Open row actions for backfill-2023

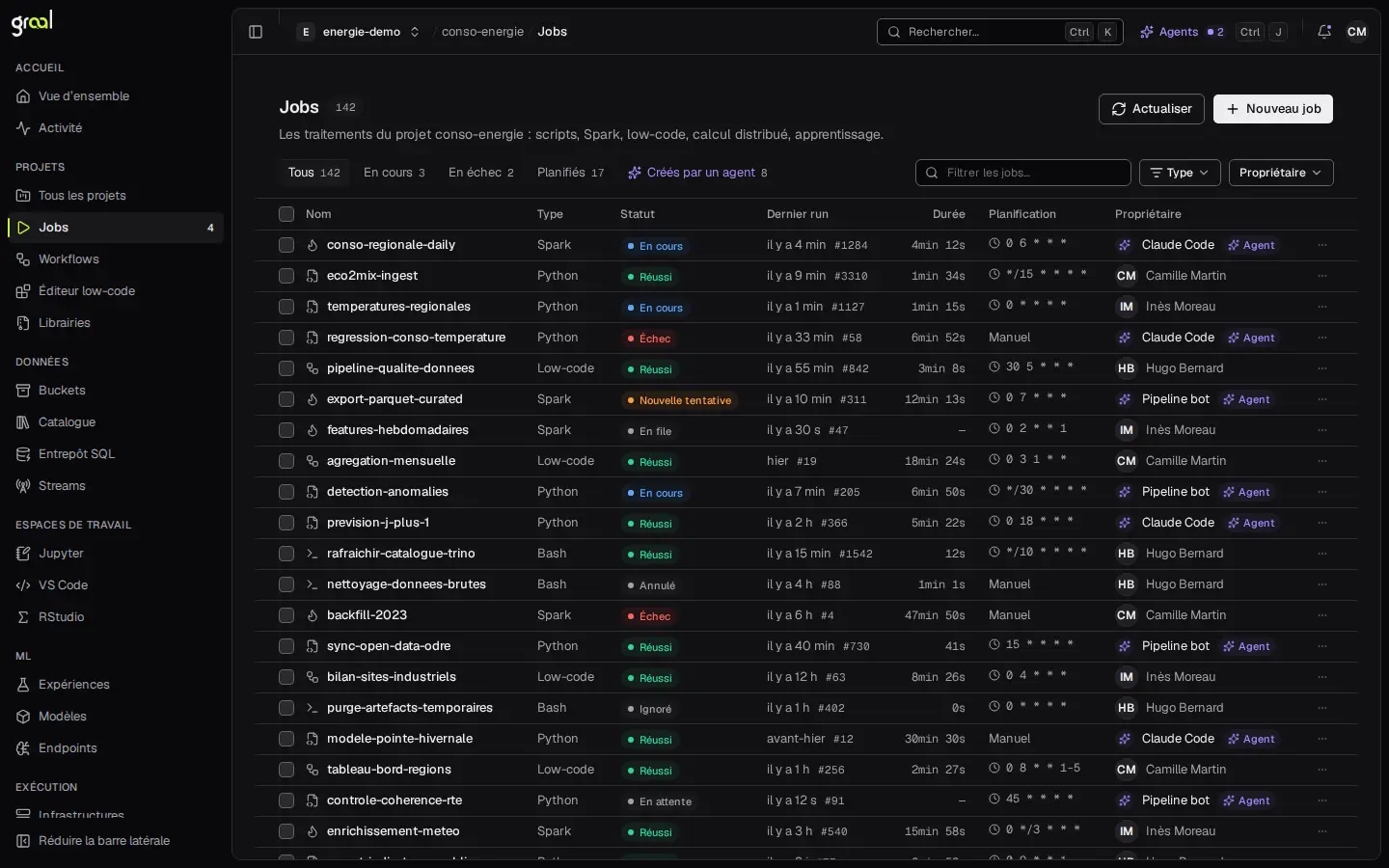click(1322, 615)
